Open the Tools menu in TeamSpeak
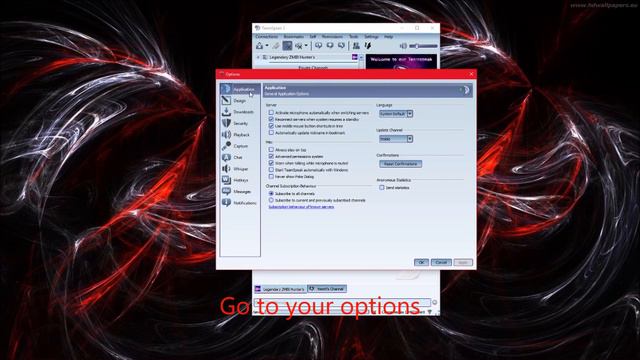This screenshot has width=640, height=360. coord(353,37)
